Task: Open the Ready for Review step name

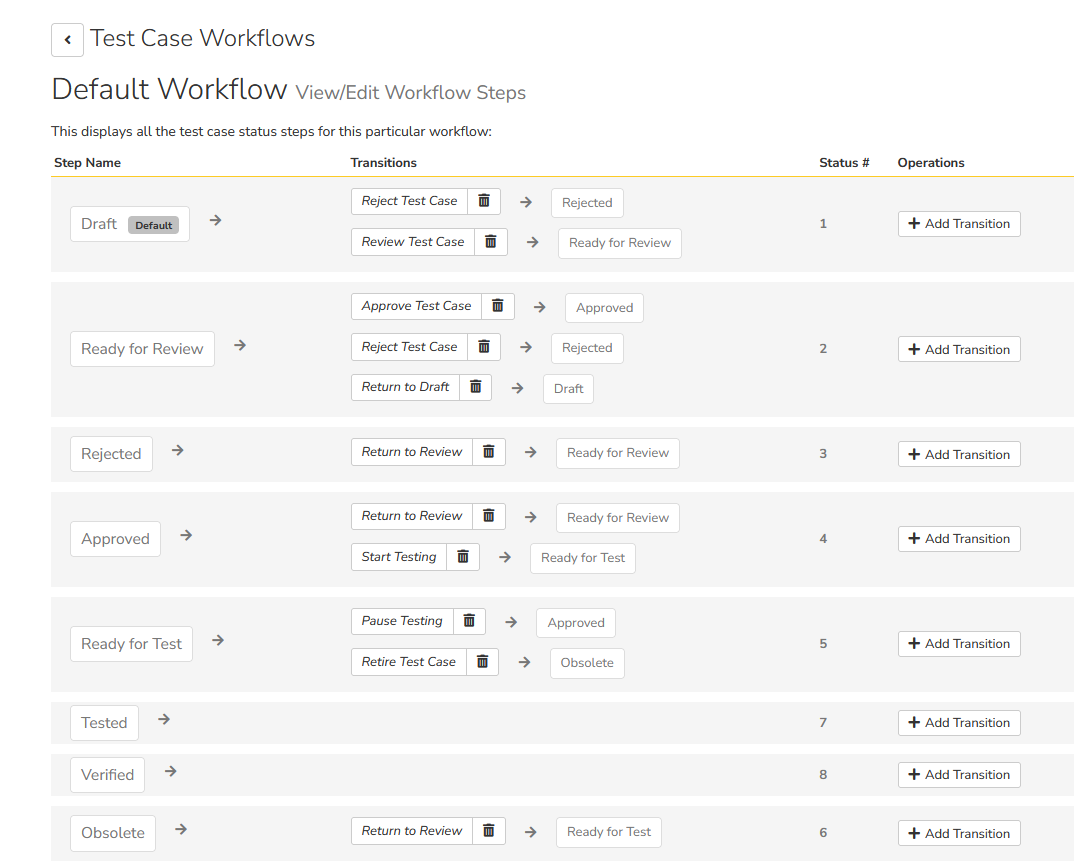Action: 142,349
